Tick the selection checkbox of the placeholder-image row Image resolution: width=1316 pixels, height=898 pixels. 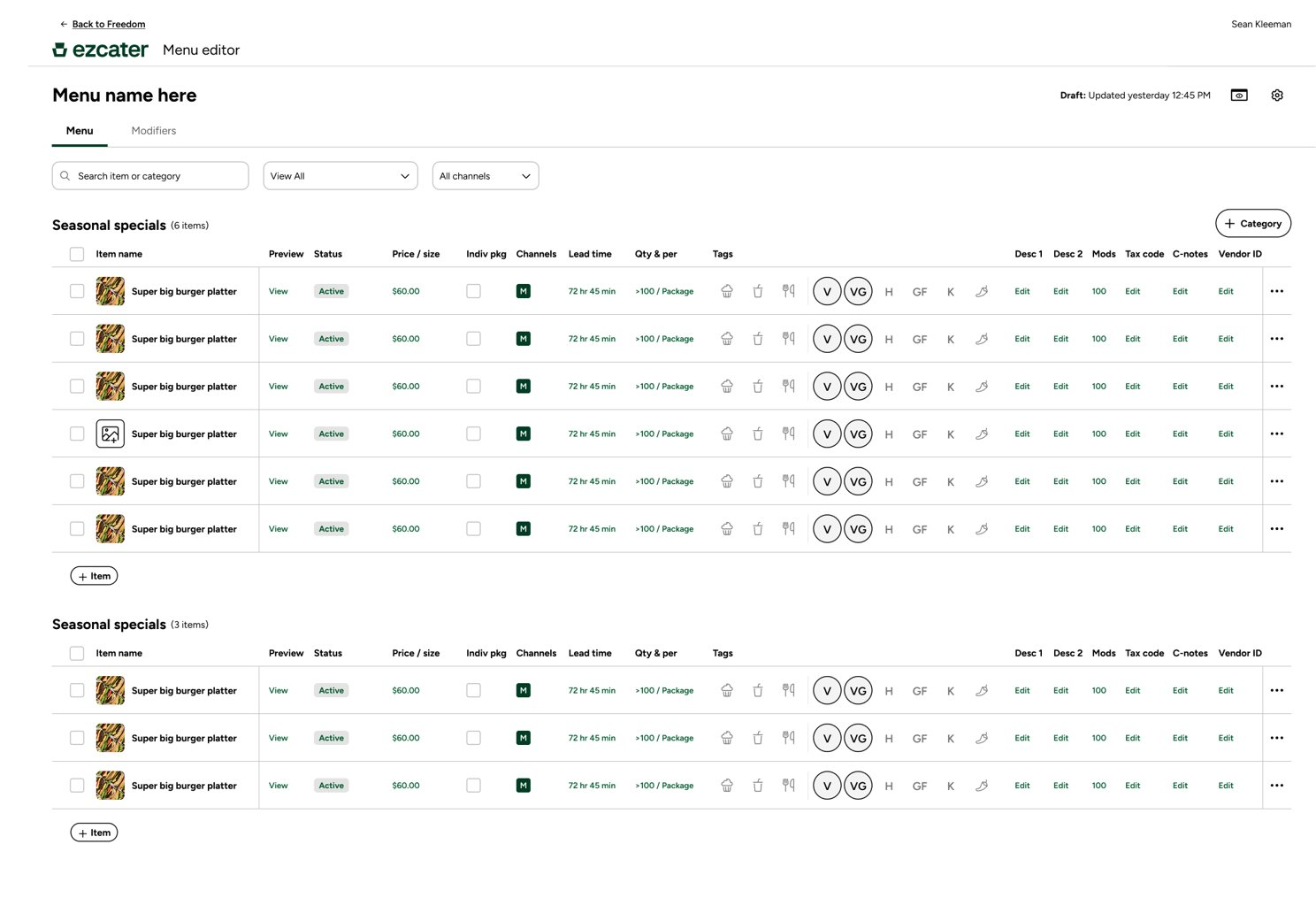click(77, 434)
